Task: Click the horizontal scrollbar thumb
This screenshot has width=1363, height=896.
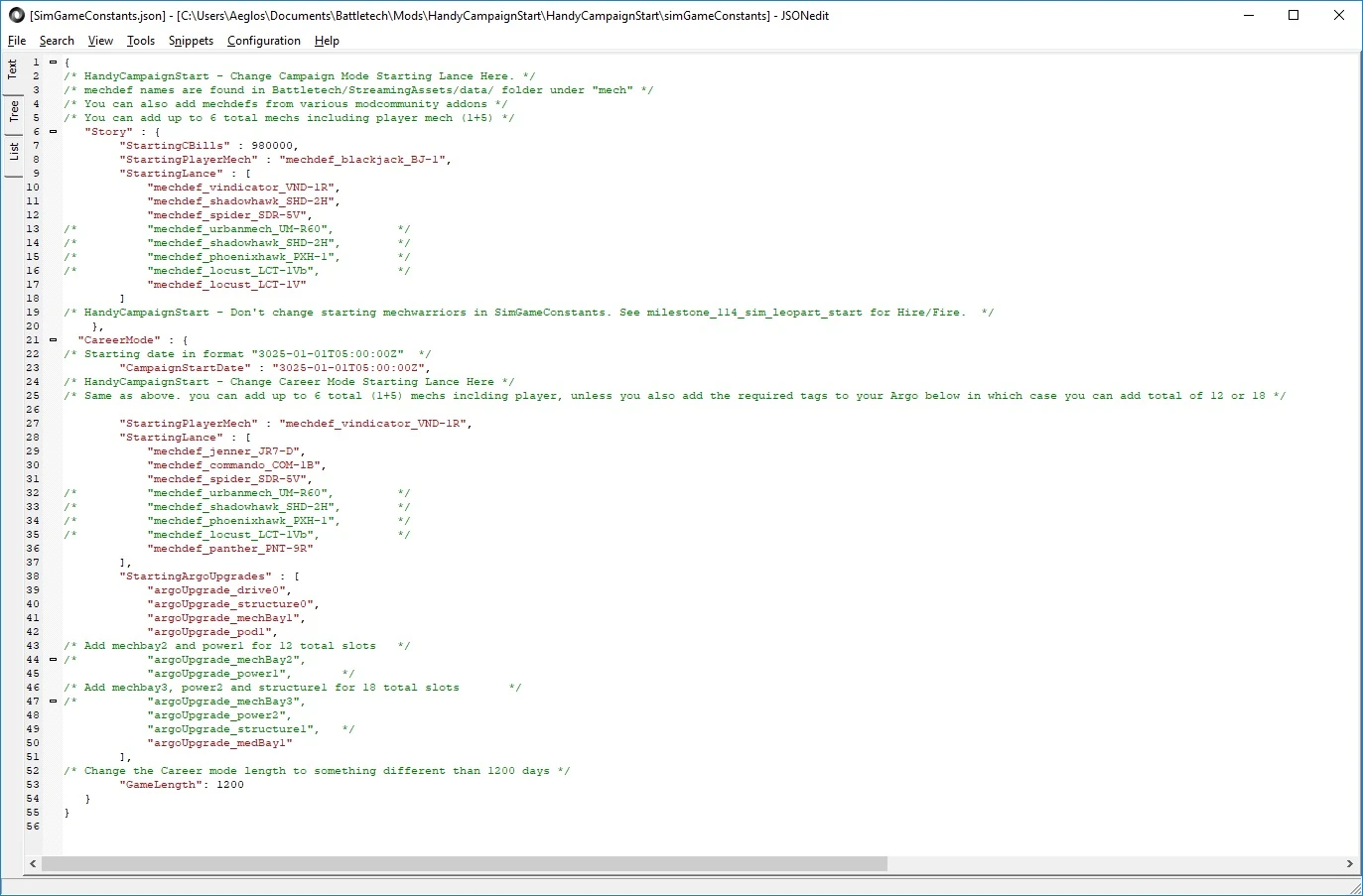Action: [x=464, y=863]
